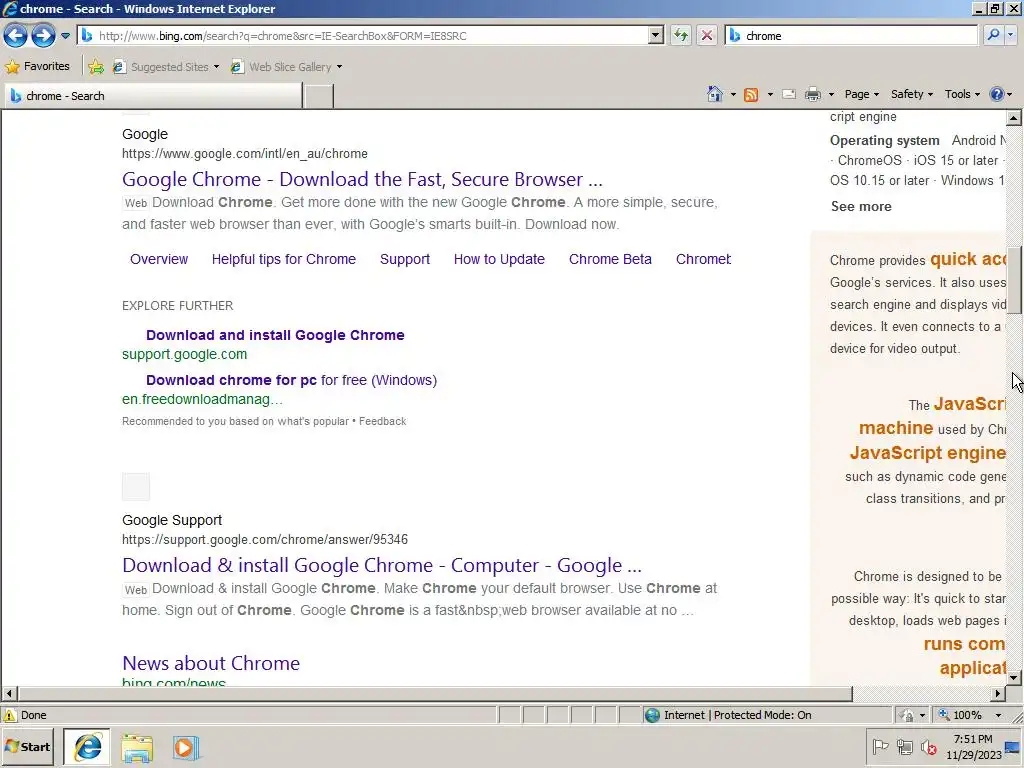Open Helpful tips for Chrome sitelink
Image resolution: width=1024 pixels, height=768 pixels.
coord(283,259)
